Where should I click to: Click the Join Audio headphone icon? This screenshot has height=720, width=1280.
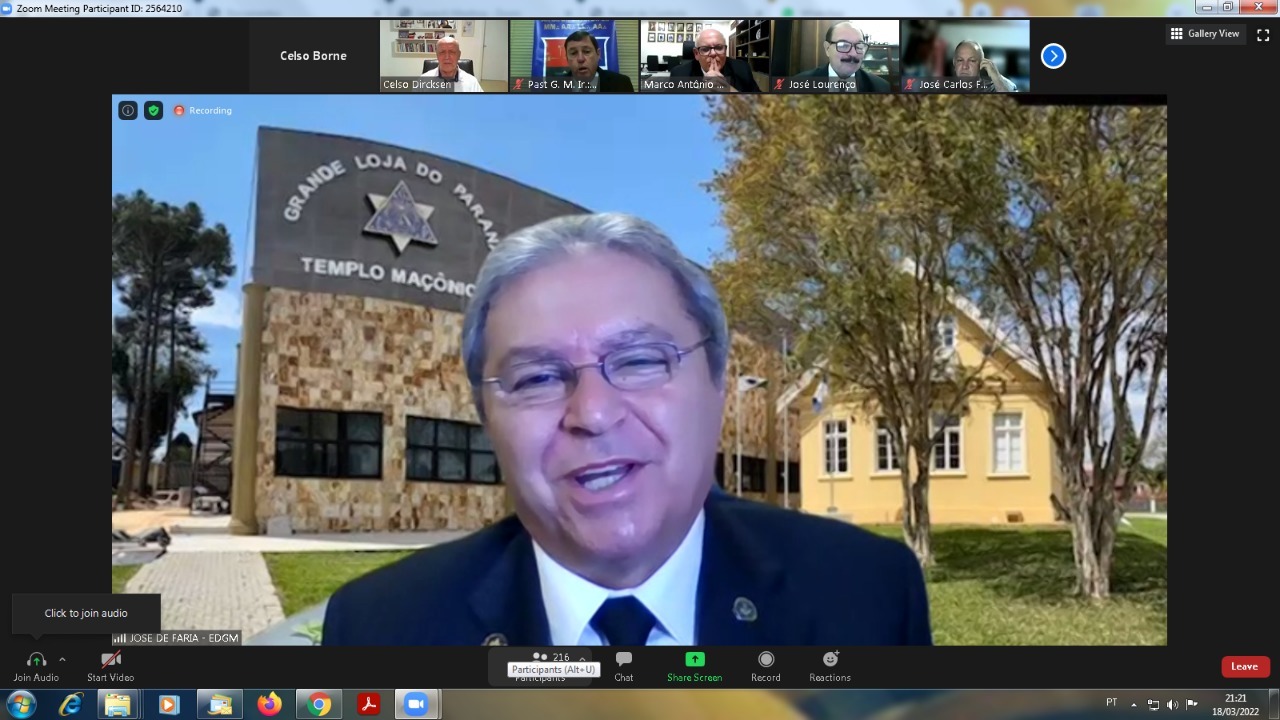pyautogui.click(x=36, y=660)
